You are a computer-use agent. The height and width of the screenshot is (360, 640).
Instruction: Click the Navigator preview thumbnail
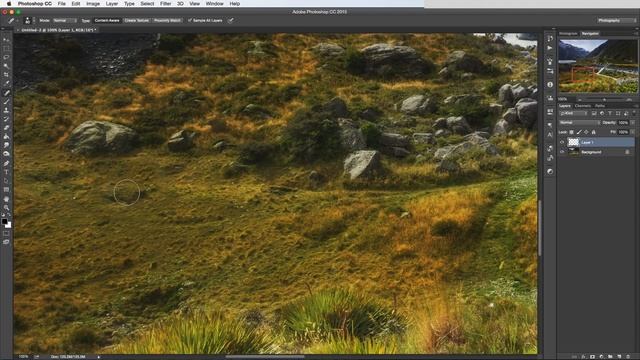598,66
